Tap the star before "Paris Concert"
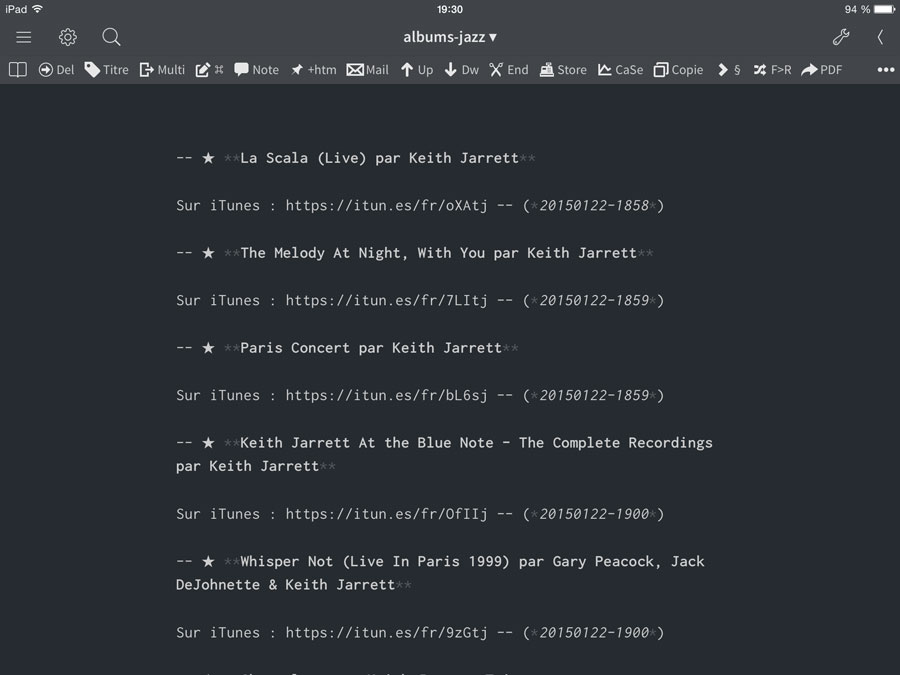The image size is (900, 675). click(x=208, y=348)
